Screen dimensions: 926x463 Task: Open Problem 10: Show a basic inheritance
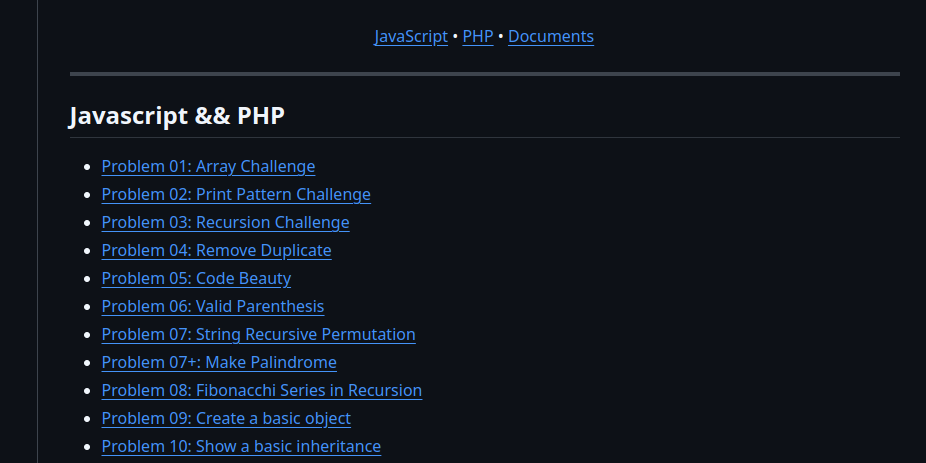(241, 446)
